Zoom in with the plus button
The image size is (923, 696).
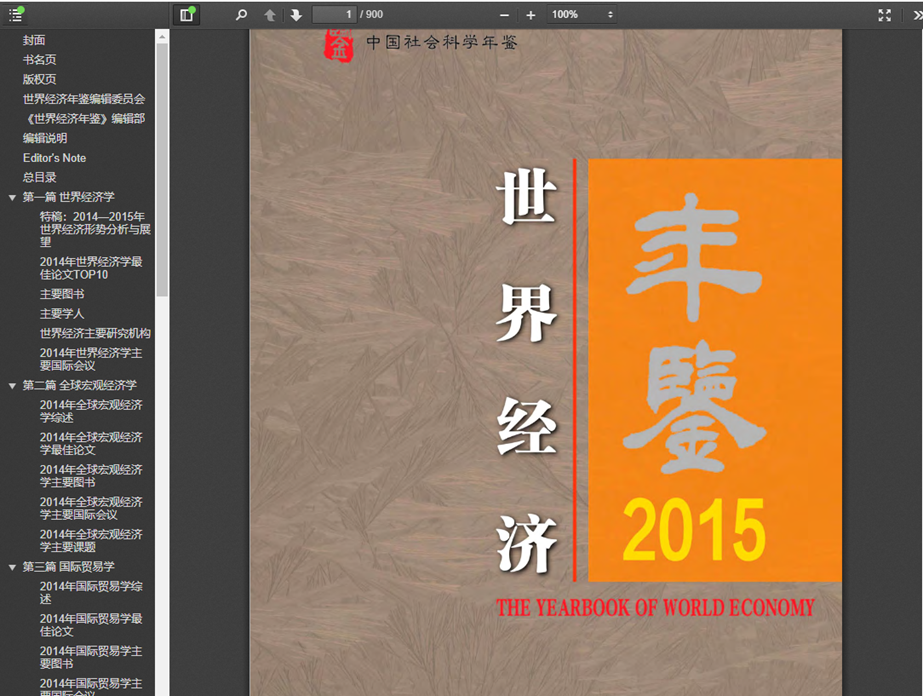click(x=530, y=15)
